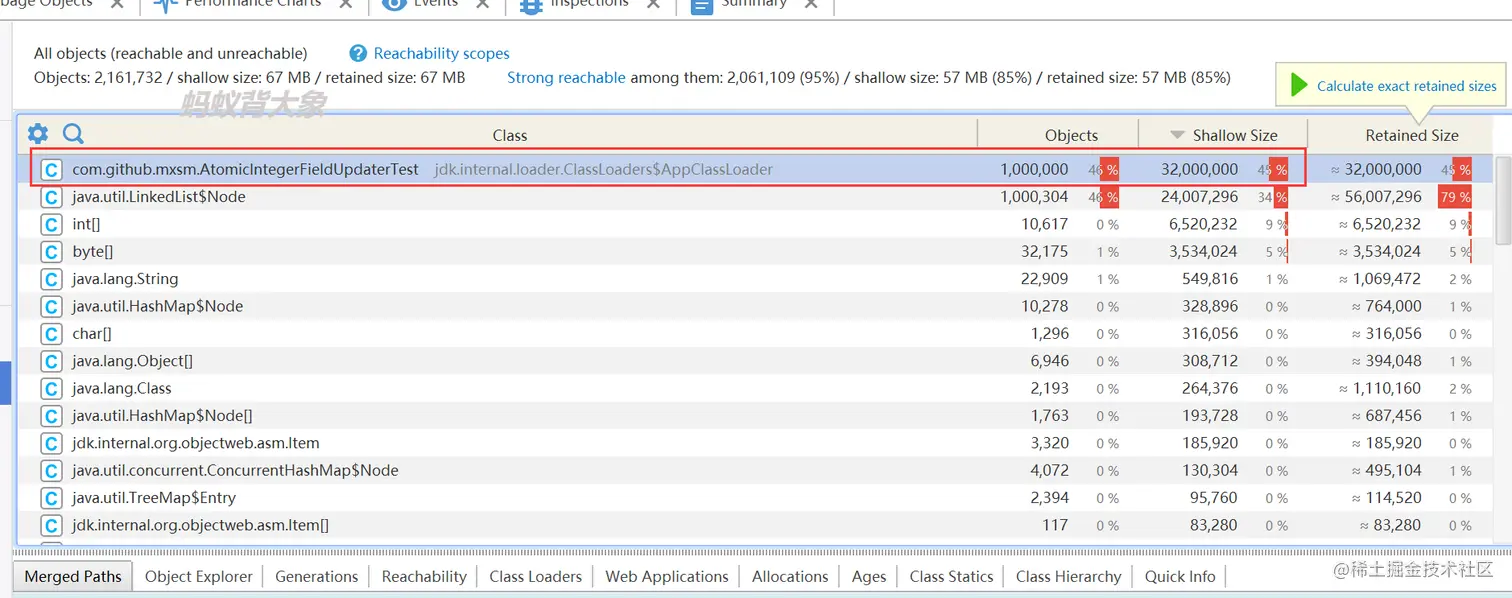This screenshot has height=598, width=1512.
Task: Close the Summary tab
Action: click(x=811, y=4)
